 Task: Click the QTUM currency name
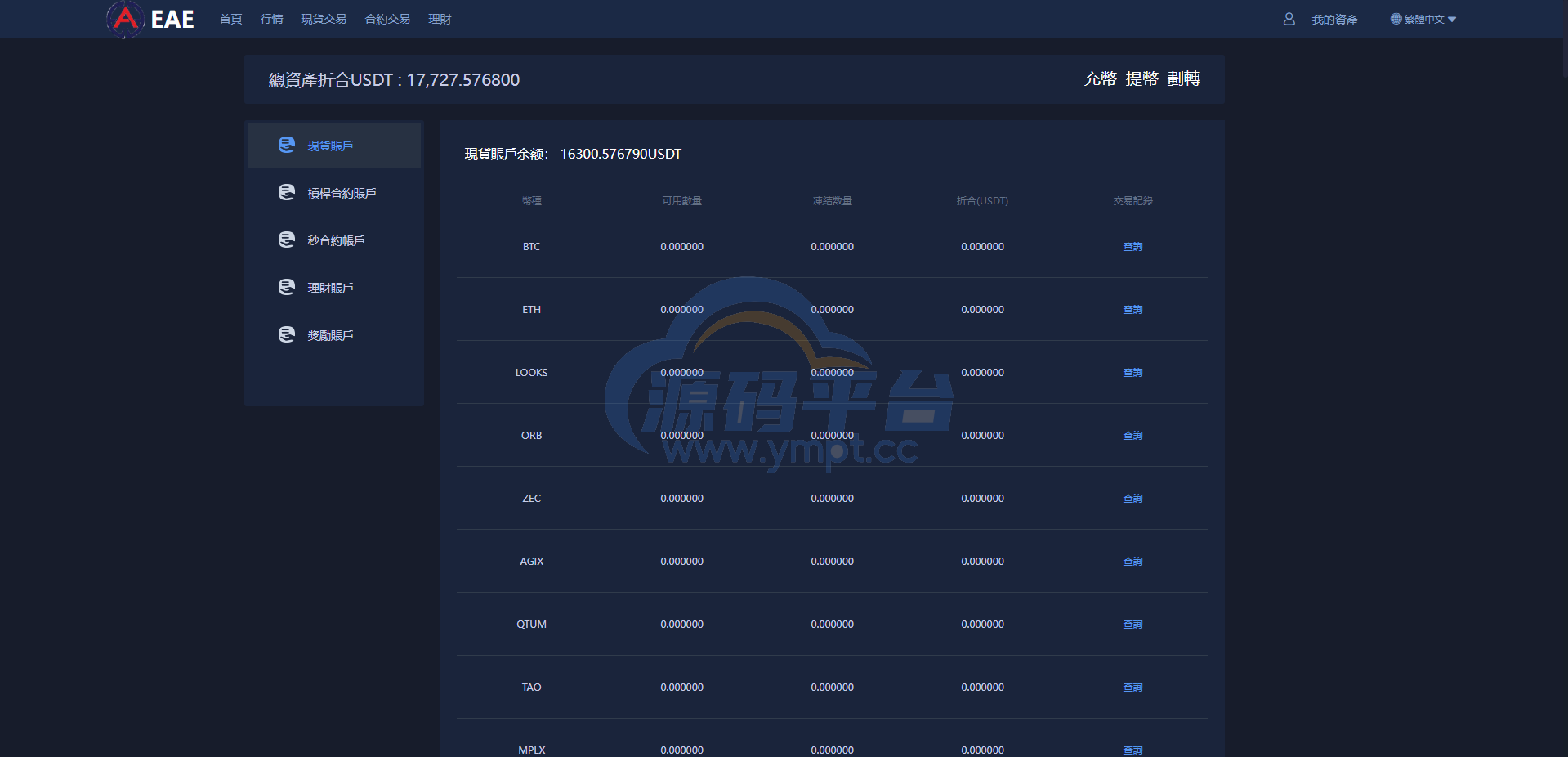click(531, 625)
